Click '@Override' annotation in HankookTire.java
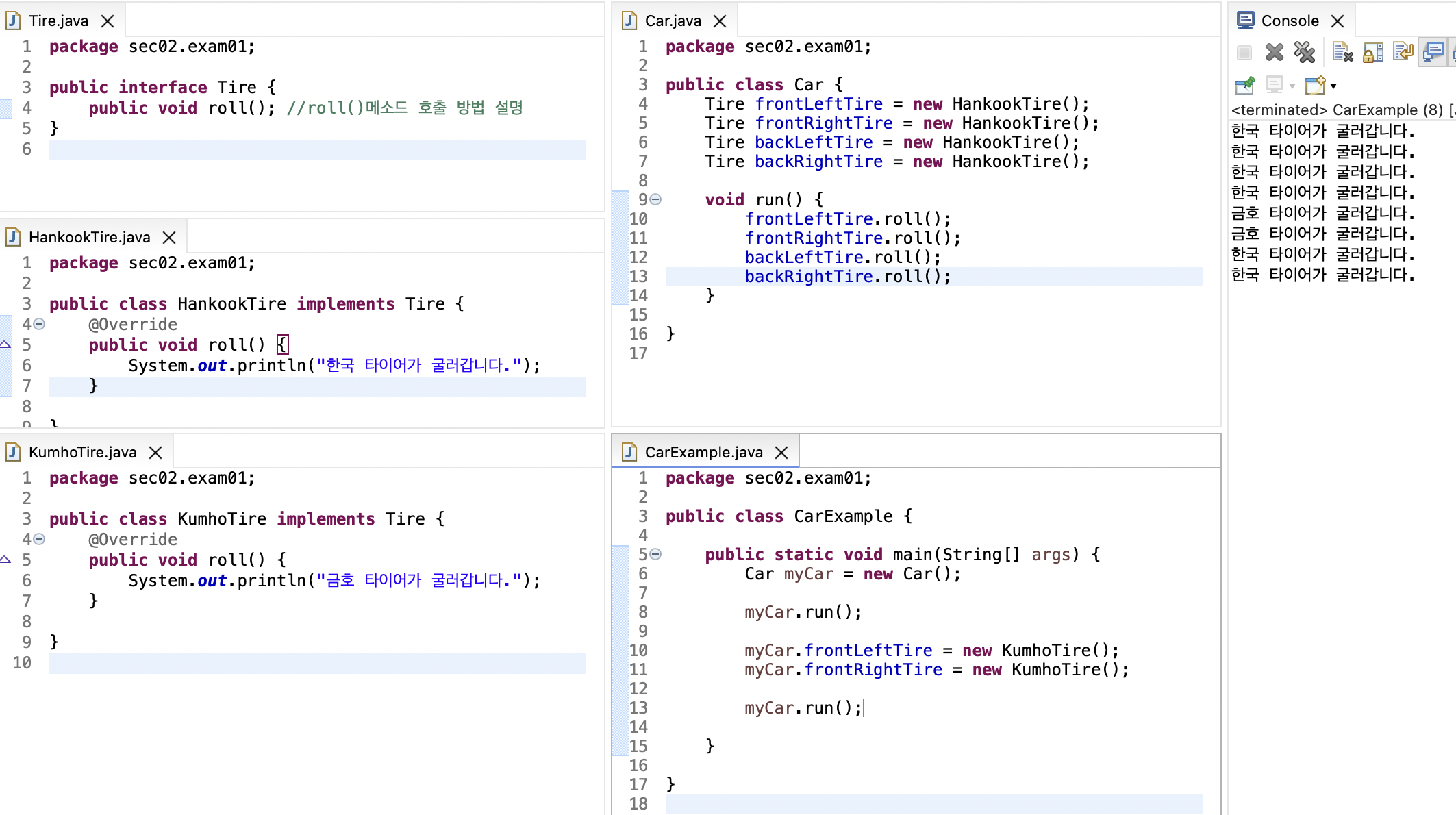The width and height of the screenshot is (1456, 815). click(133, 324)
